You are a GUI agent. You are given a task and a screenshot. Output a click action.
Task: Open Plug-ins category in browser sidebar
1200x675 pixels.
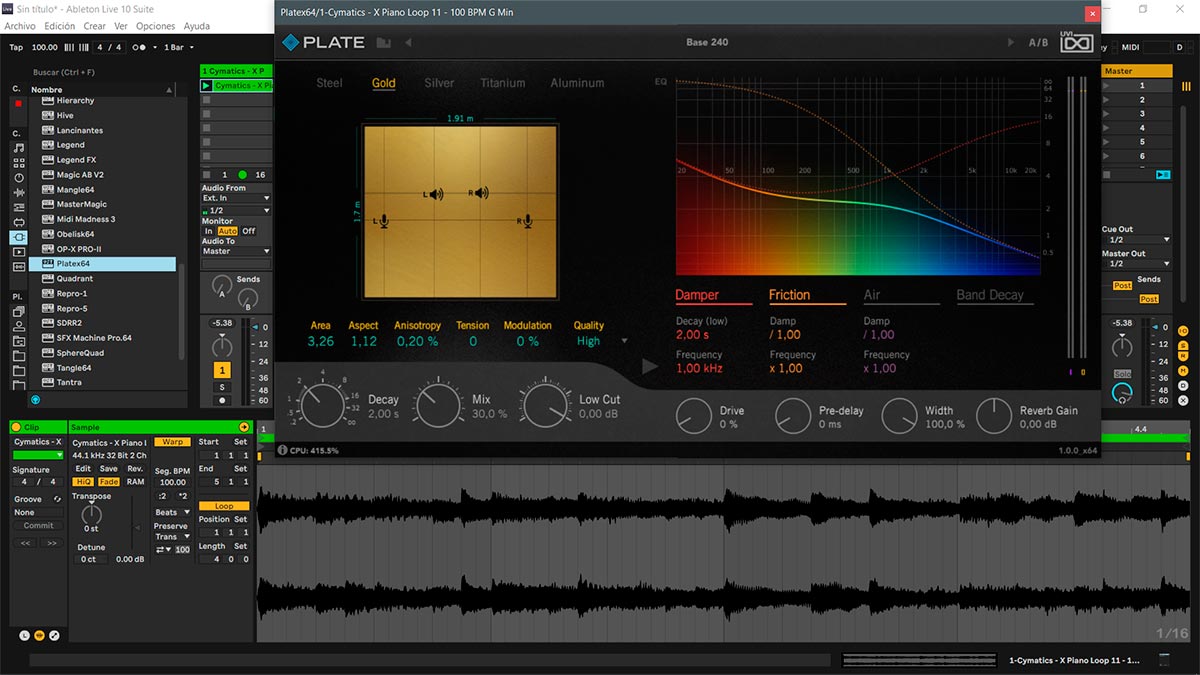coord(19,238)
